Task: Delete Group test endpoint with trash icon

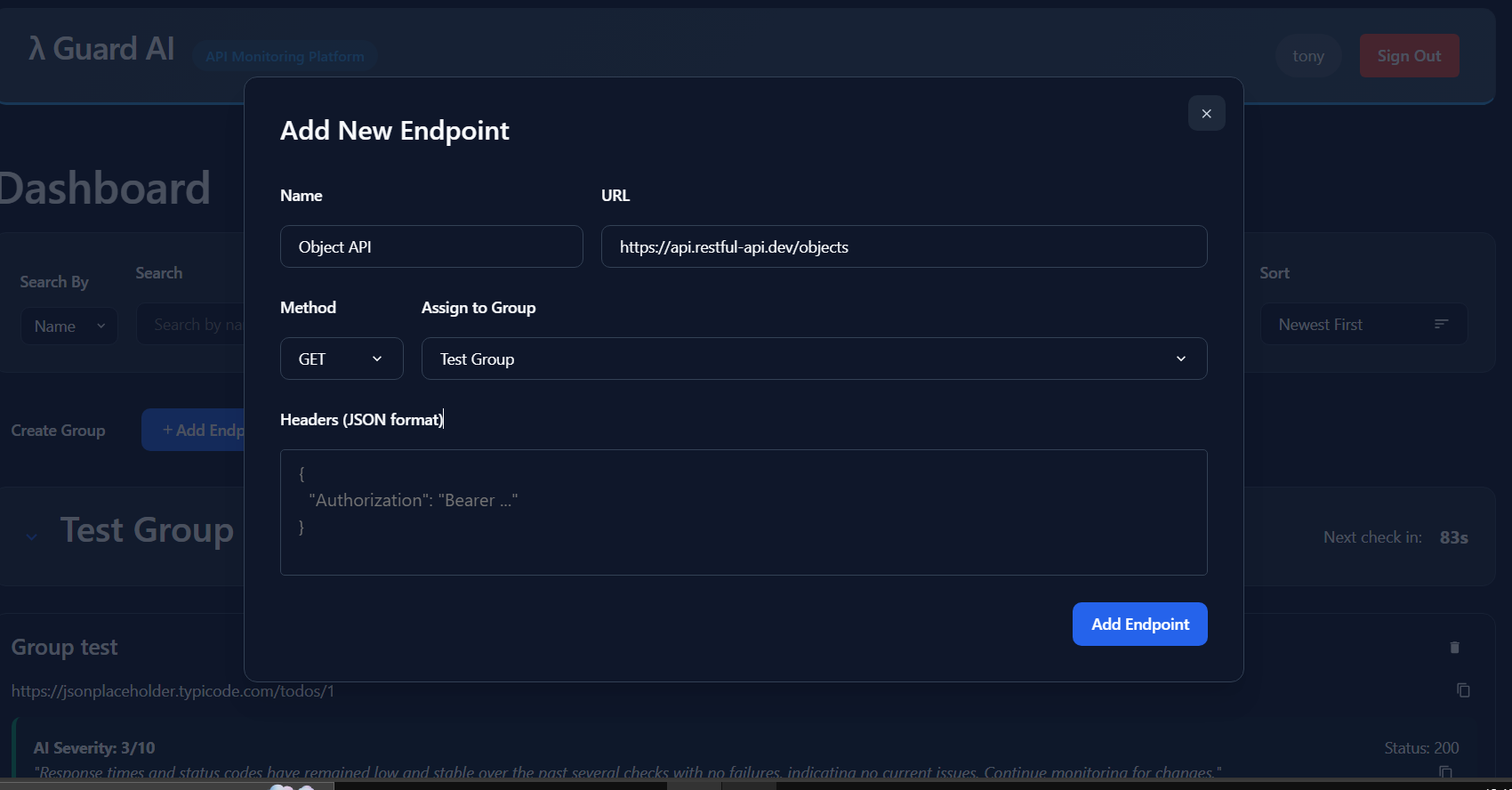Action: coord(1454,647)
